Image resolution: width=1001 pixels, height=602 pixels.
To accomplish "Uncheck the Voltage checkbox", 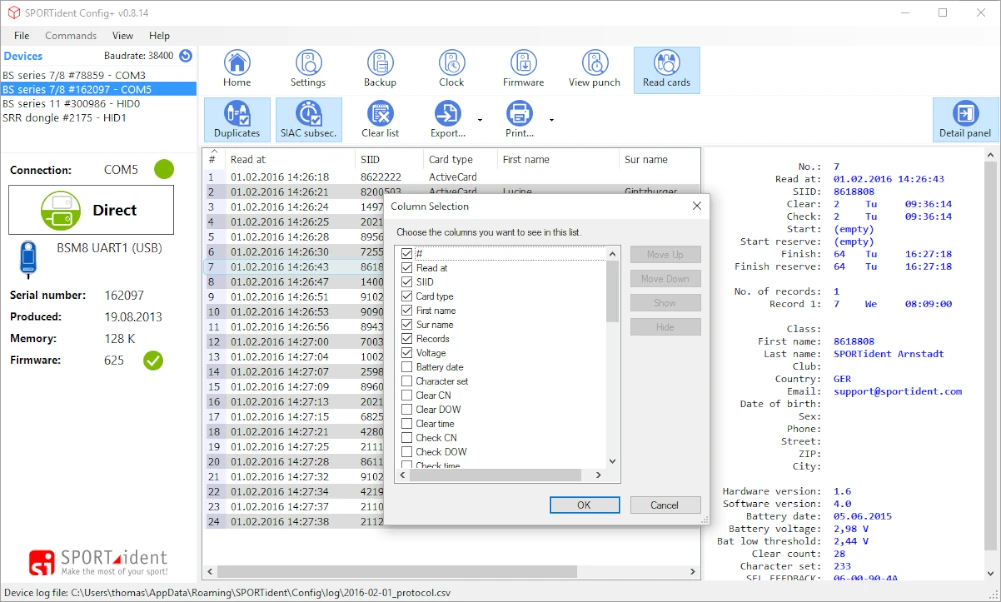I will pyautogui.click(x=407, y=352).
